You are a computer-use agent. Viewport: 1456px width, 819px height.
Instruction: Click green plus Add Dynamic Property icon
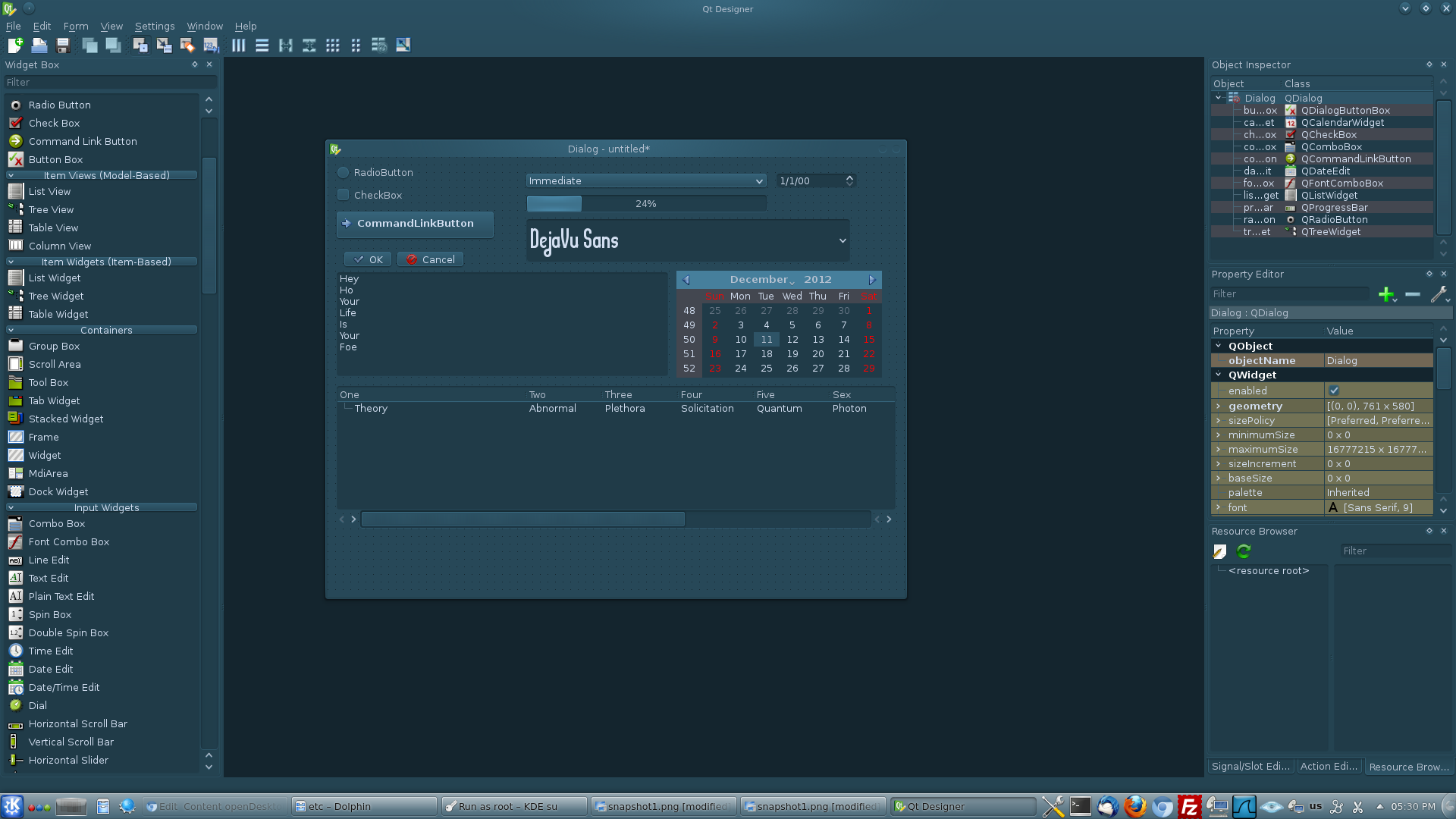pyautogui.click(x=1388, y=294)
